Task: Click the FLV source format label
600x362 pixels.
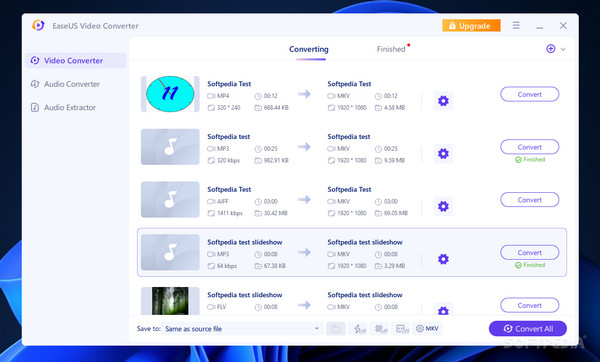Action: point(222,307)
